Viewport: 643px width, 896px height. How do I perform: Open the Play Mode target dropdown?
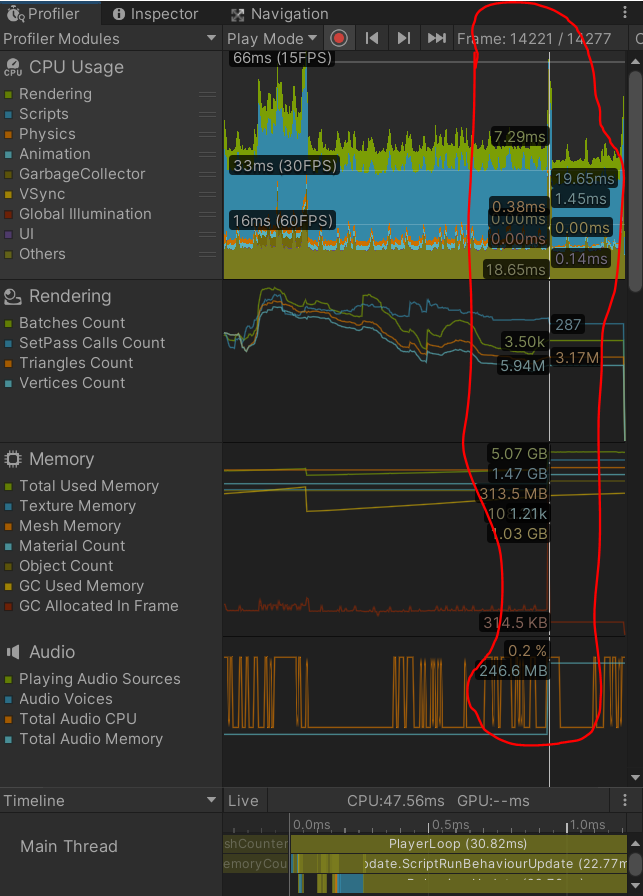click(x=272, y=39)
